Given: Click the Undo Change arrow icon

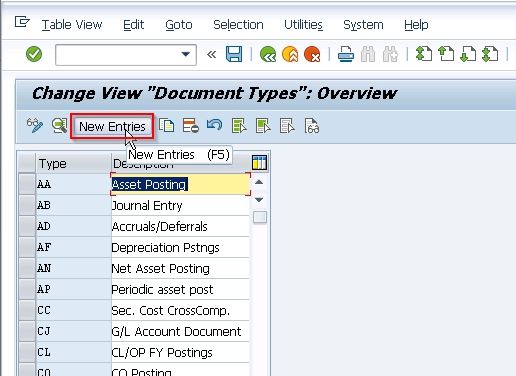Looking at the screenshot, I should point(214,125).
